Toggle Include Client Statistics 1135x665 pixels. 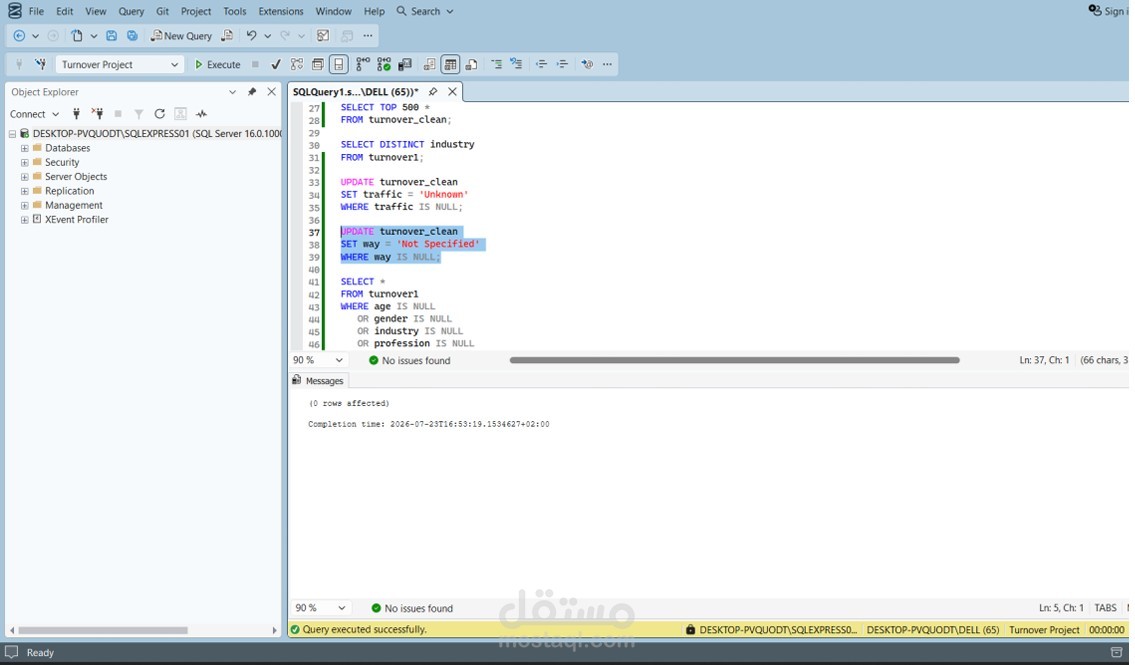click(x=405, y=64)
